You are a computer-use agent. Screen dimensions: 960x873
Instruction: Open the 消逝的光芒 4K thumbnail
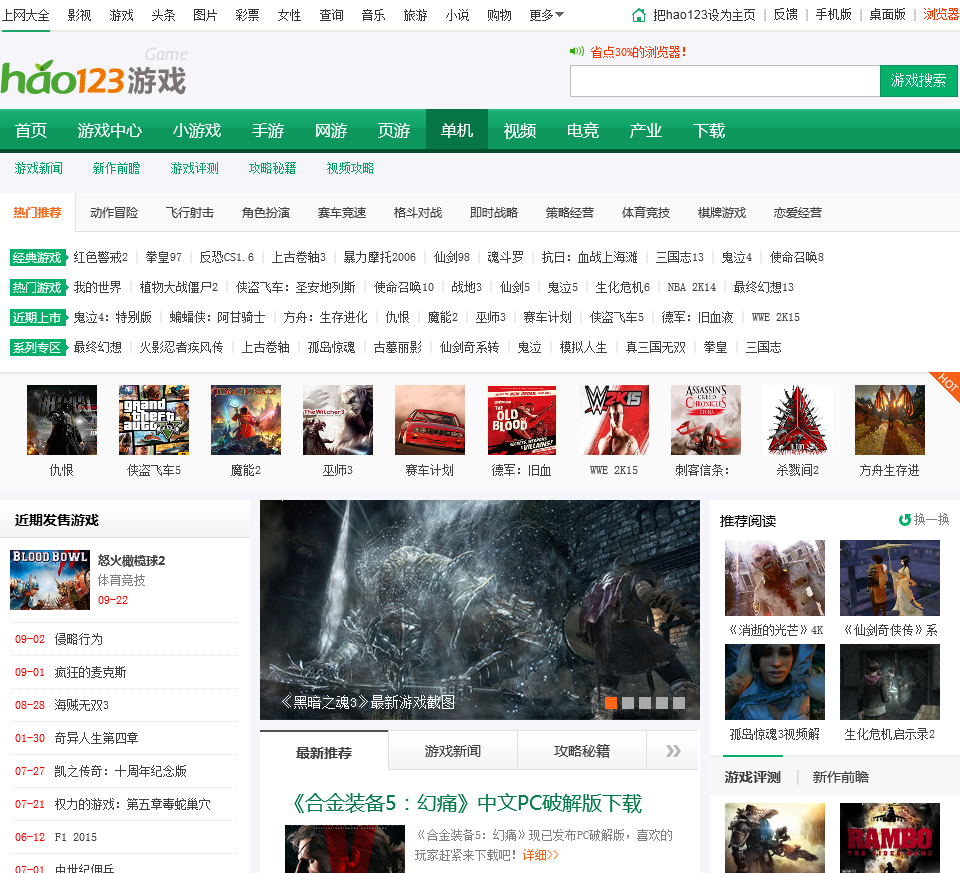pos(774,578)
